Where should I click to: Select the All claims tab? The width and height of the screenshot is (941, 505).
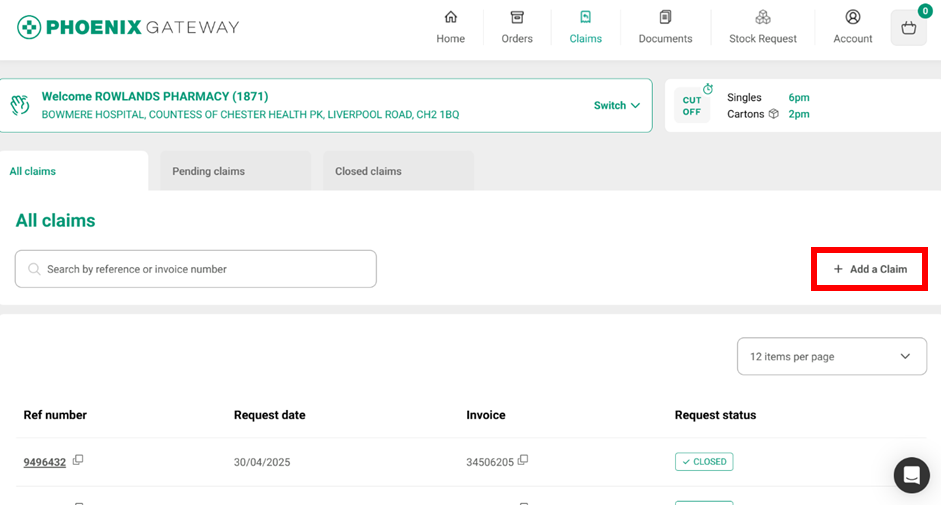tap(33, 171)
